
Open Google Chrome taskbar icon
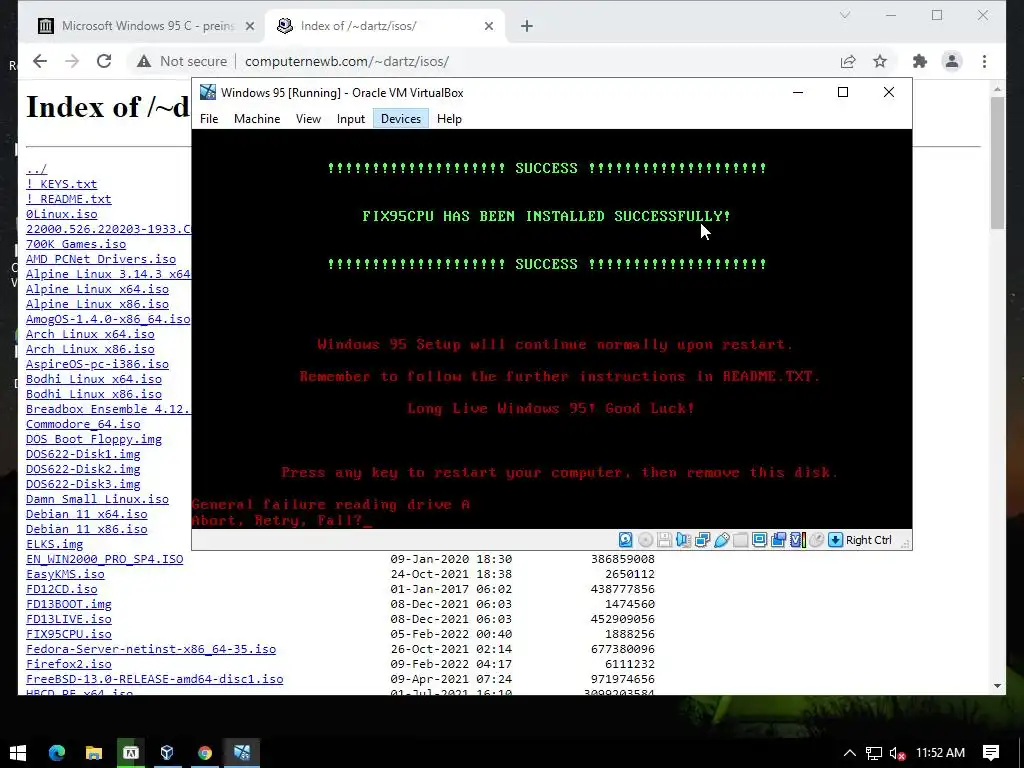coord(205,753)
